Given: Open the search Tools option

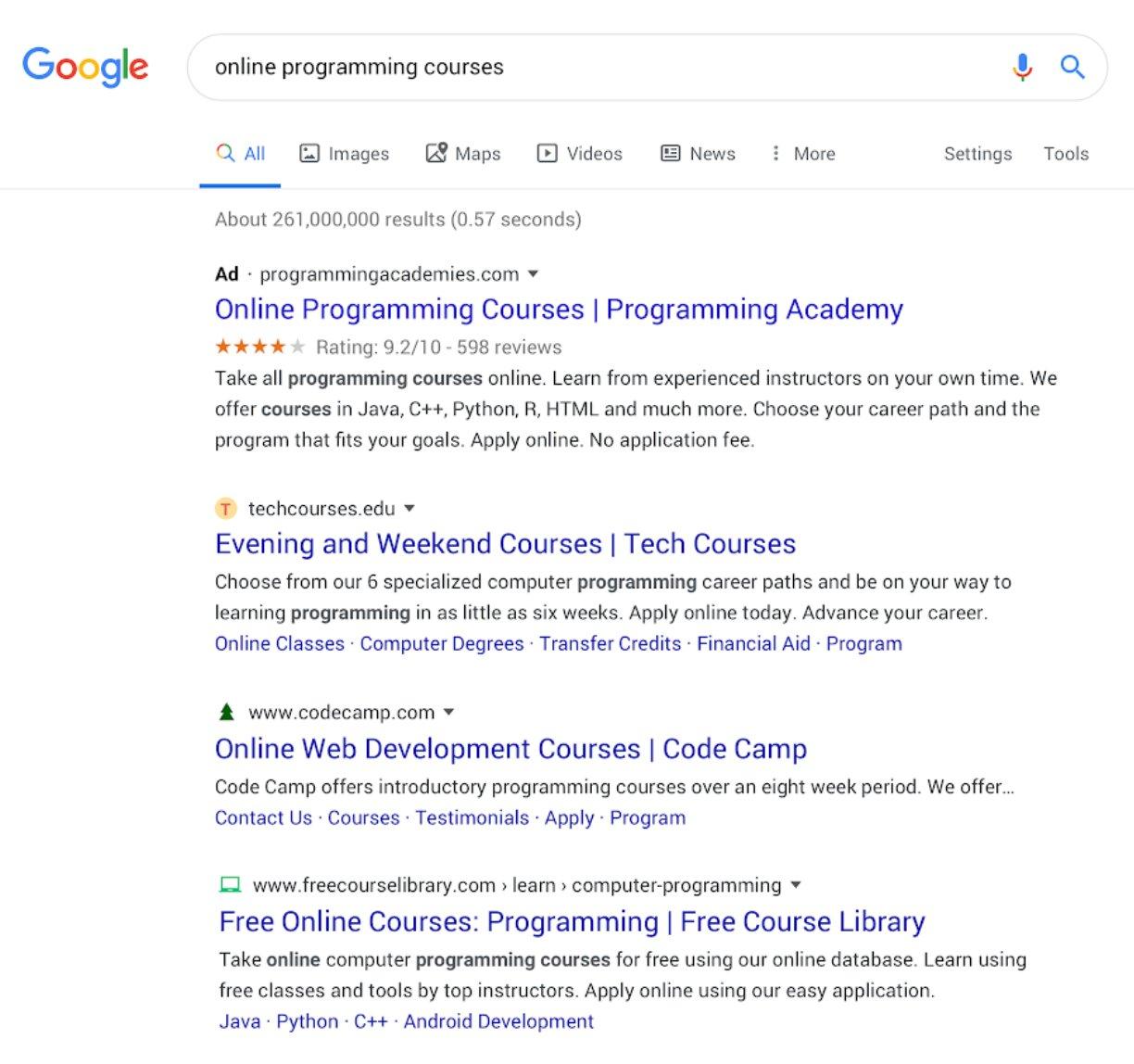Looking at the screenshot, I should tap(1065, 154).
